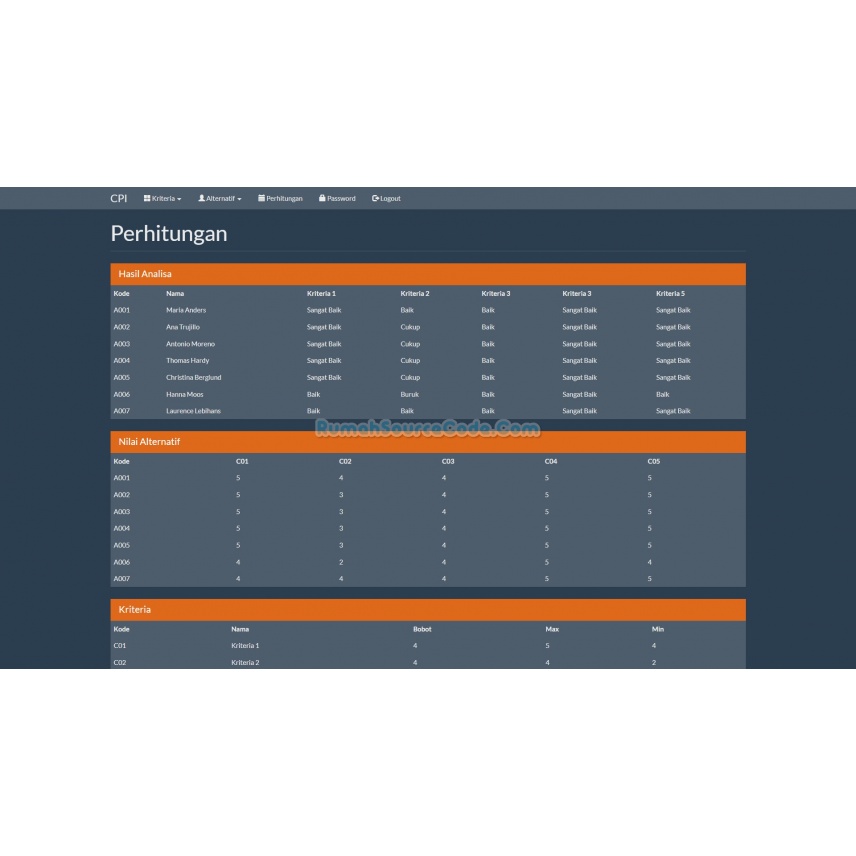
Task: Click the Hasil Analisa panel heading
Action: tap(428, 274)
